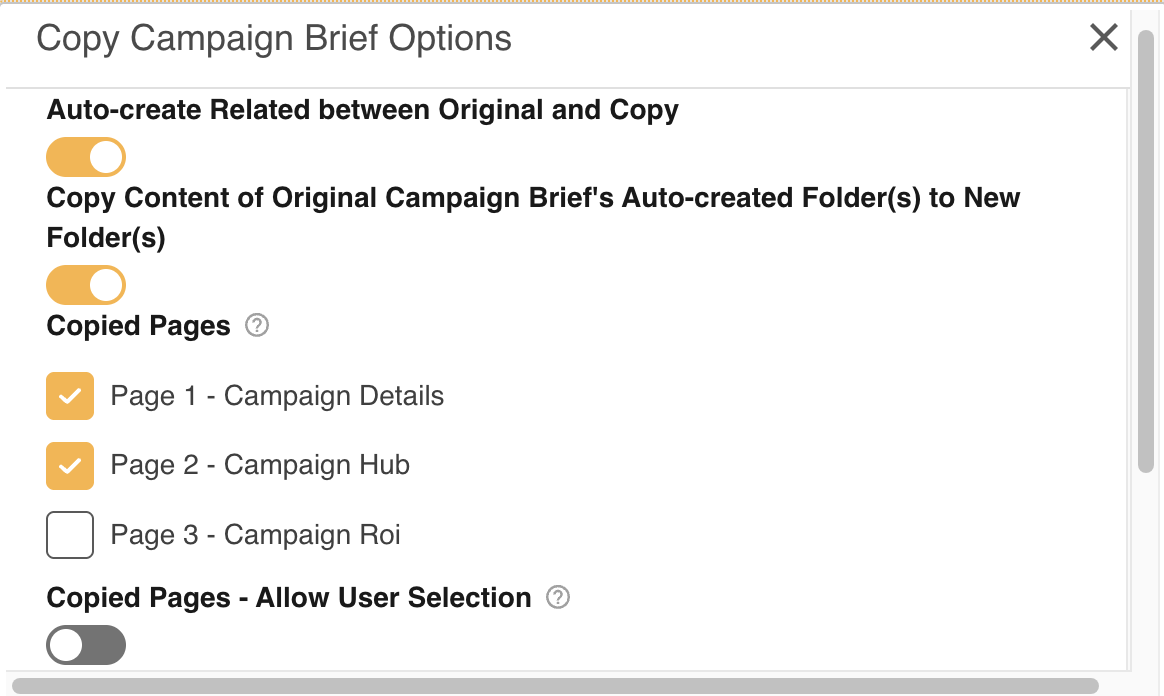
Task: Click the vertical scrollbar thumb
Action: [x=1145, y=252]
